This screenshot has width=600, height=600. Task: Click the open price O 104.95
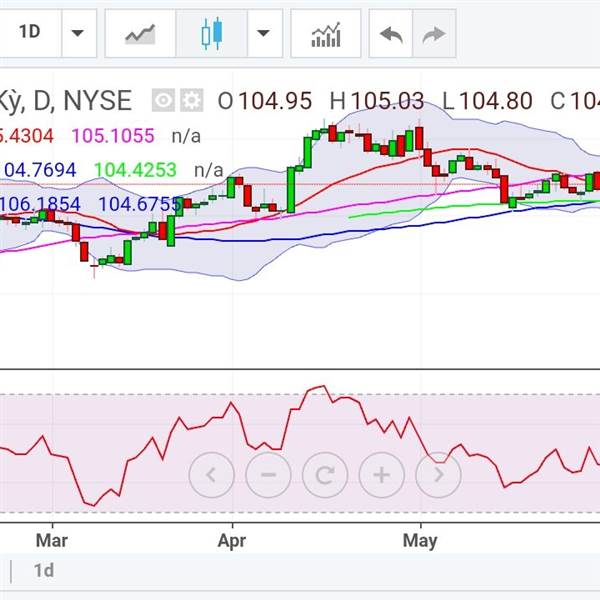pos(265,101)
